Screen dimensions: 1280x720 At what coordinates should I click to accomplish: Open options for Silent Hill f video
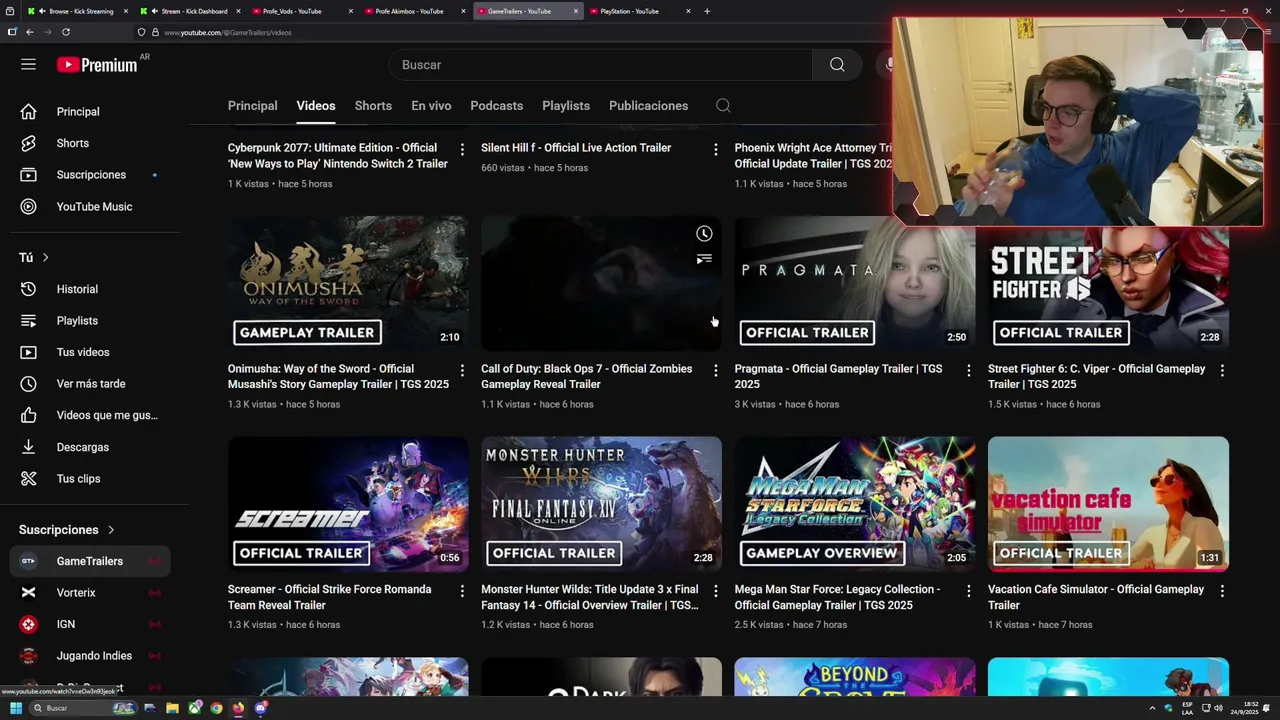point(715,149)
